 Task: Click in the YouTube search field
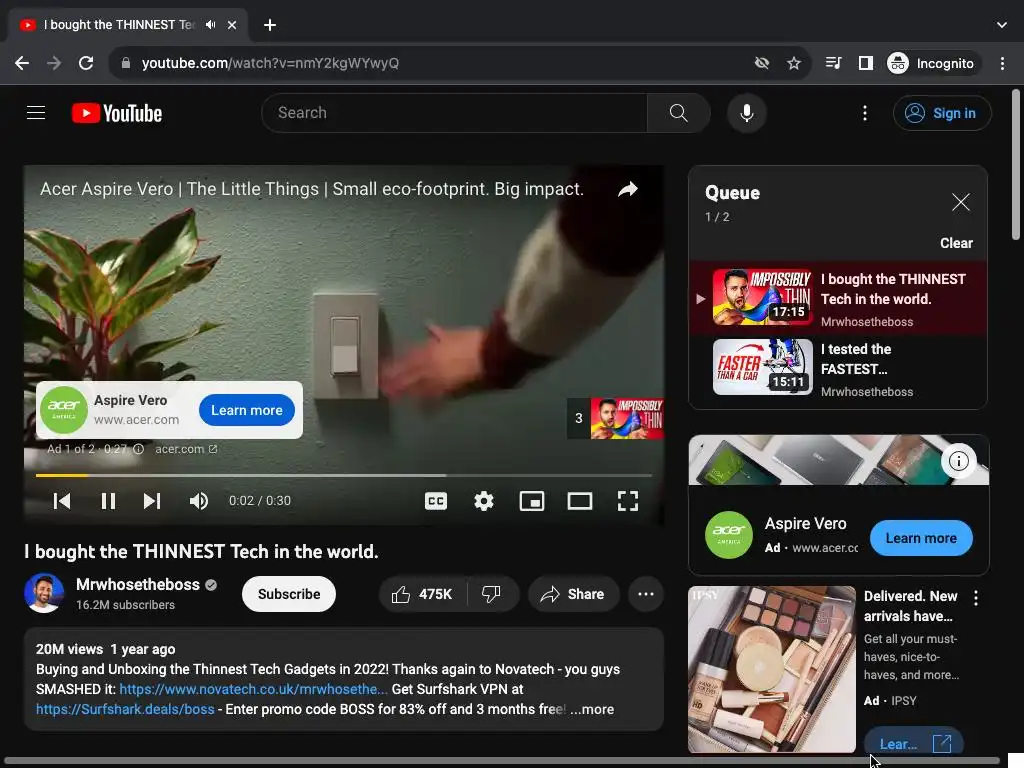[455, 113]
